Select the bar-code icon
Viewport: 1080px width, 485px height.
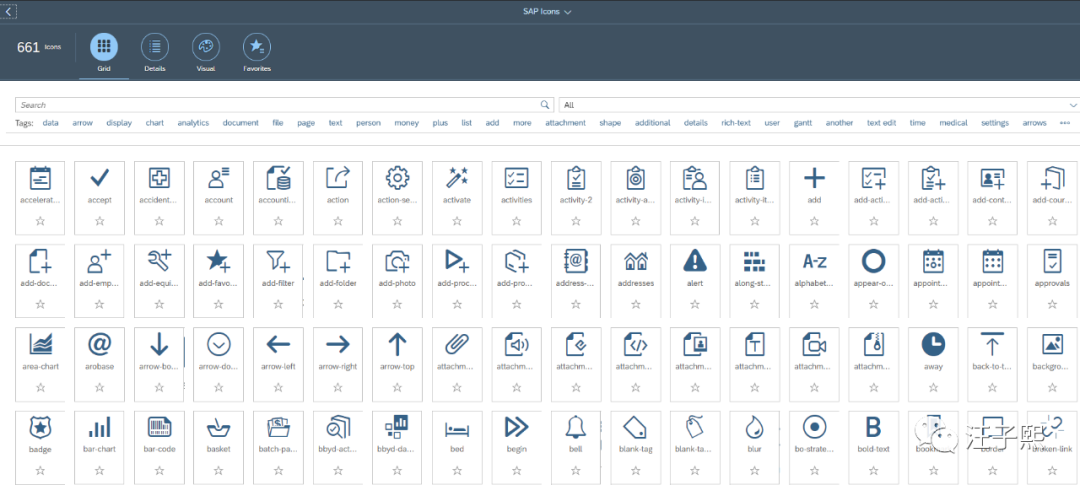point(159,427)
